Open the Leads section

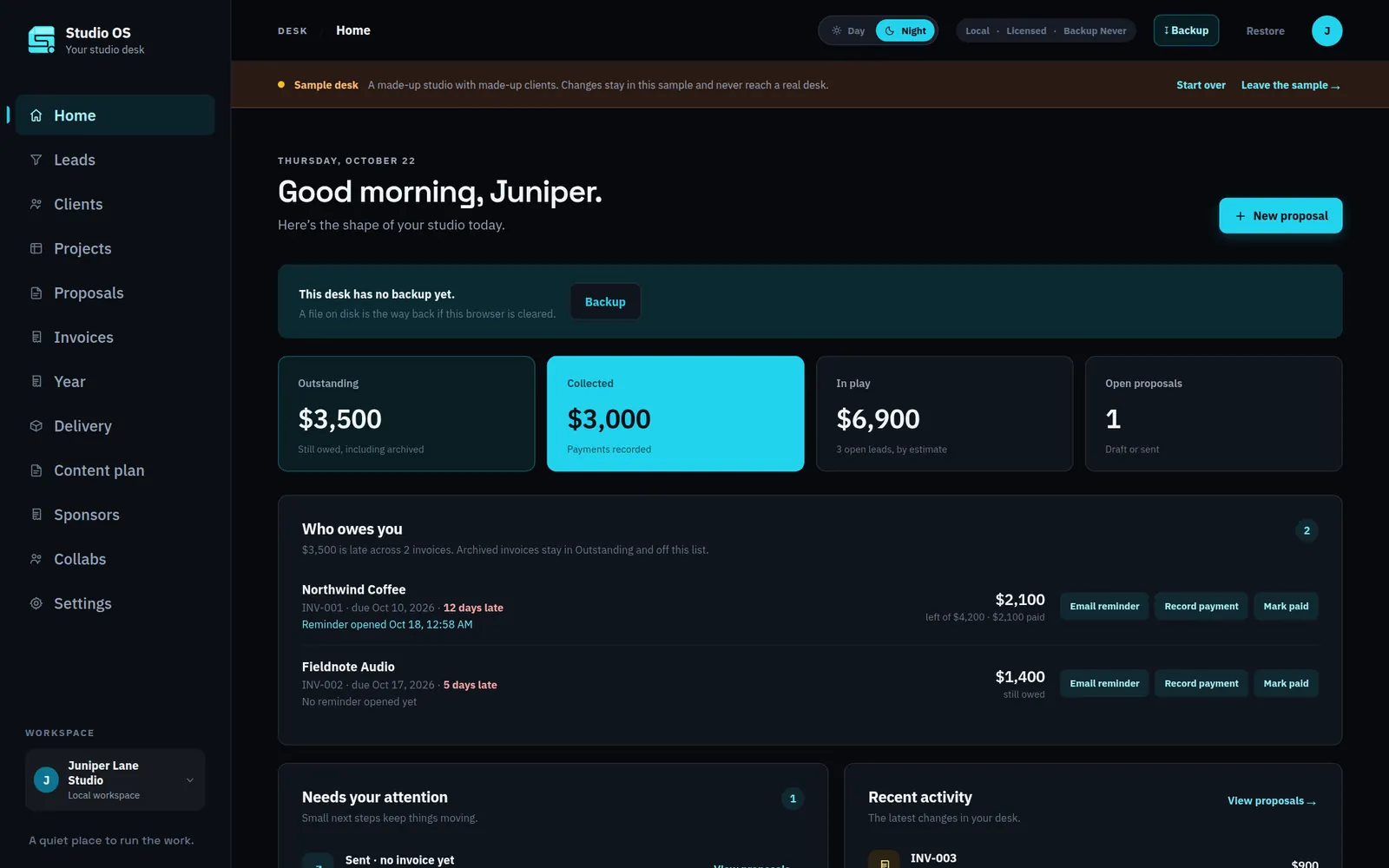point(115,160)
